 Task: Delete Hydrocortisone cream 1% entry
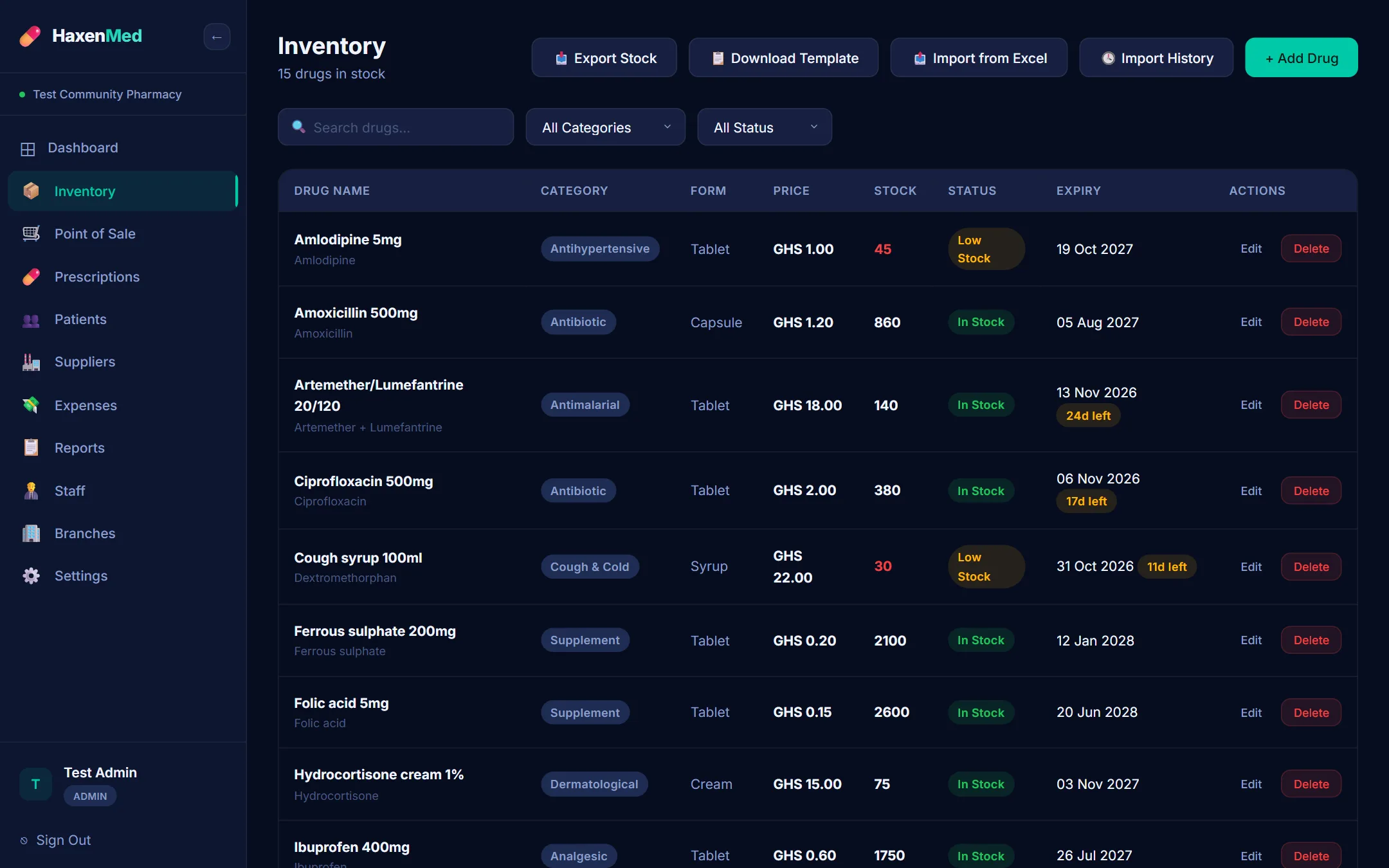(1311, 784)
